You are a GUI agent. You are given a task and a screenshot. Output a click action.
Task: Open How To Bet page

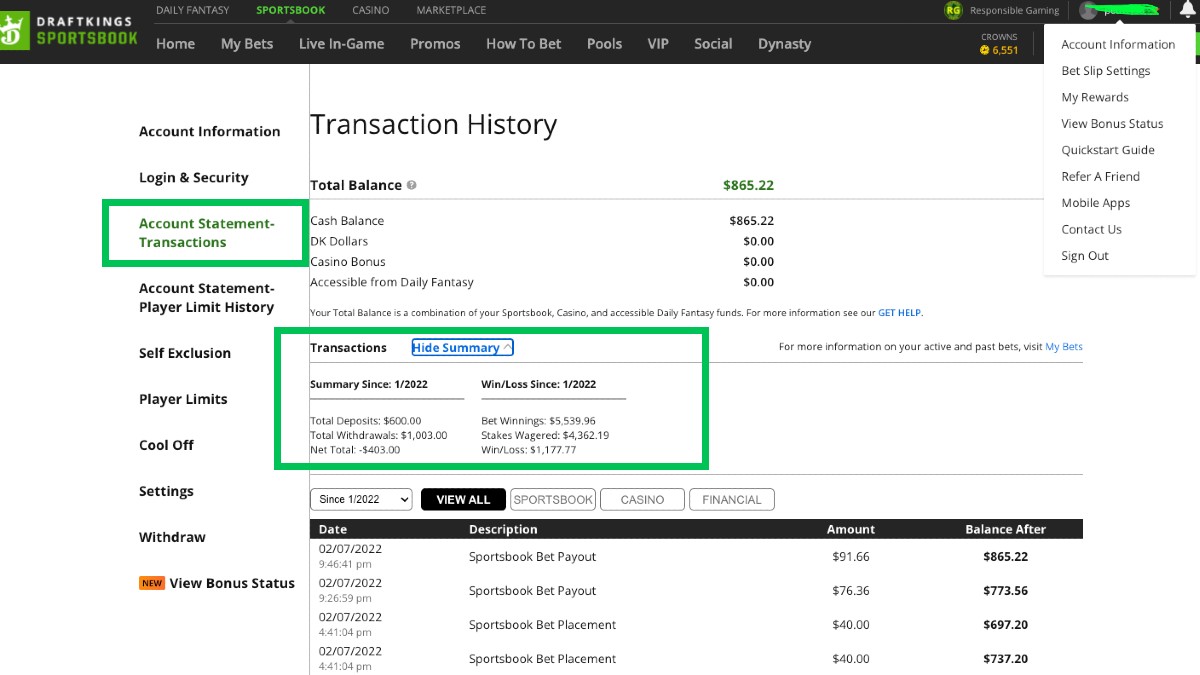(524, 44)
